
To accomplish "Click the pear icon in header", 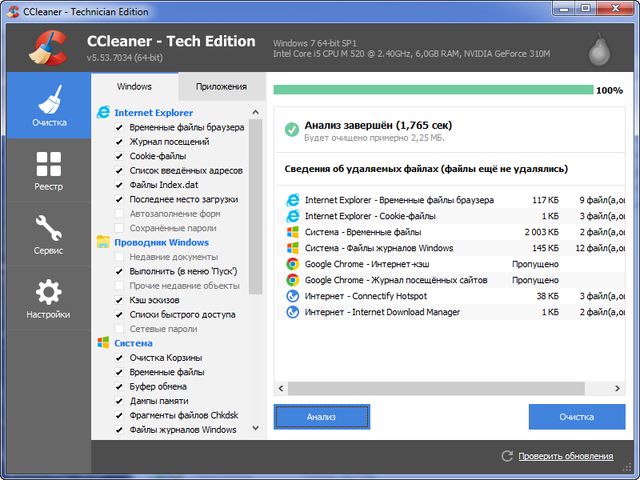I will click(x=601, y=46).
